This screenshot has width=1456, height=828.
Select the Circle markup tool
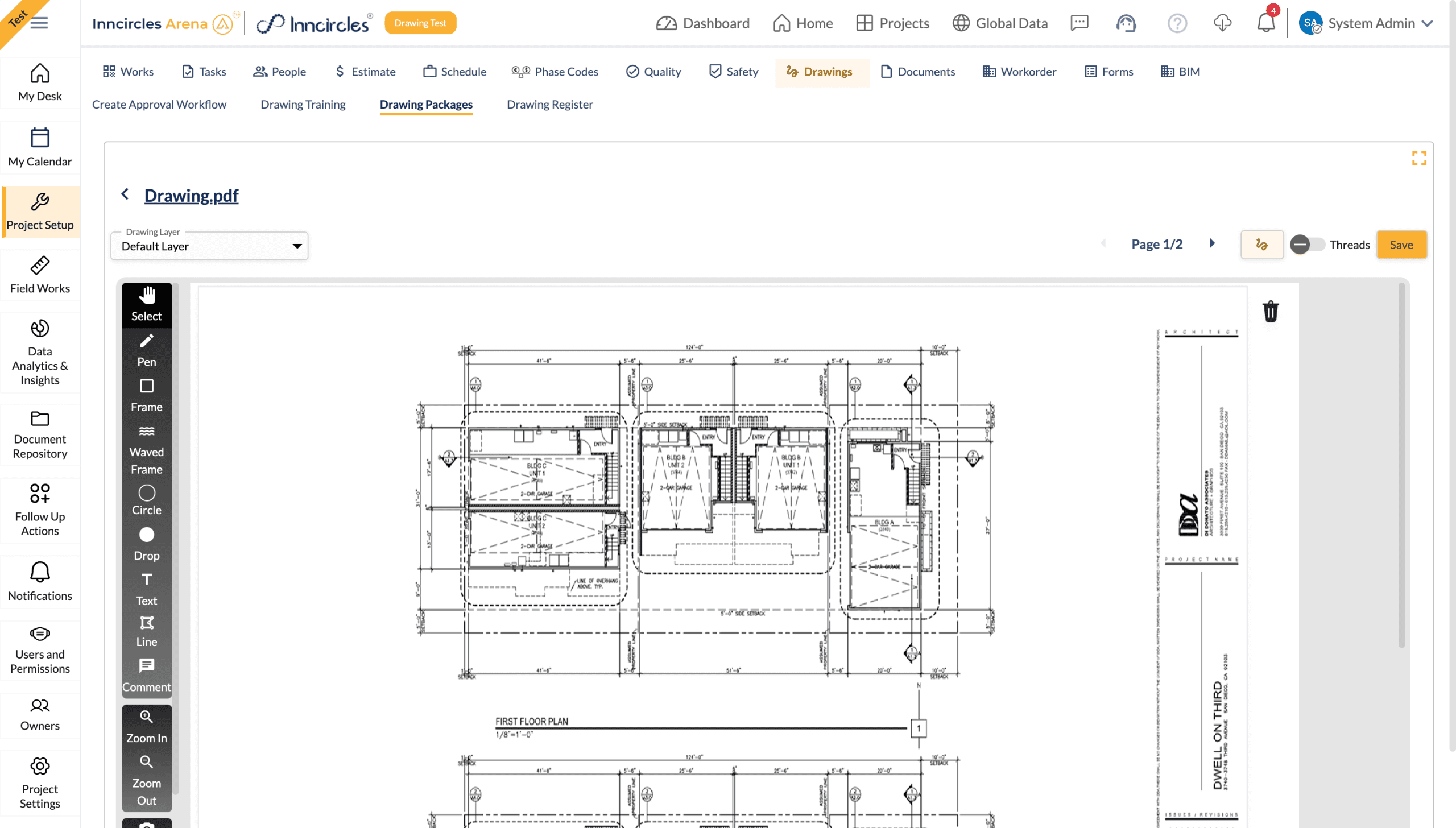(147, 500)
